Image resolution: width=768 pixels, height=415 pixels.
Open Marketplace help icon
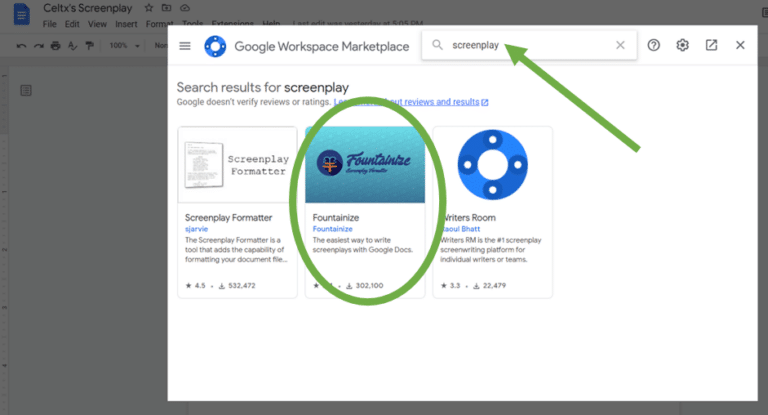click(x=653, y=45)
